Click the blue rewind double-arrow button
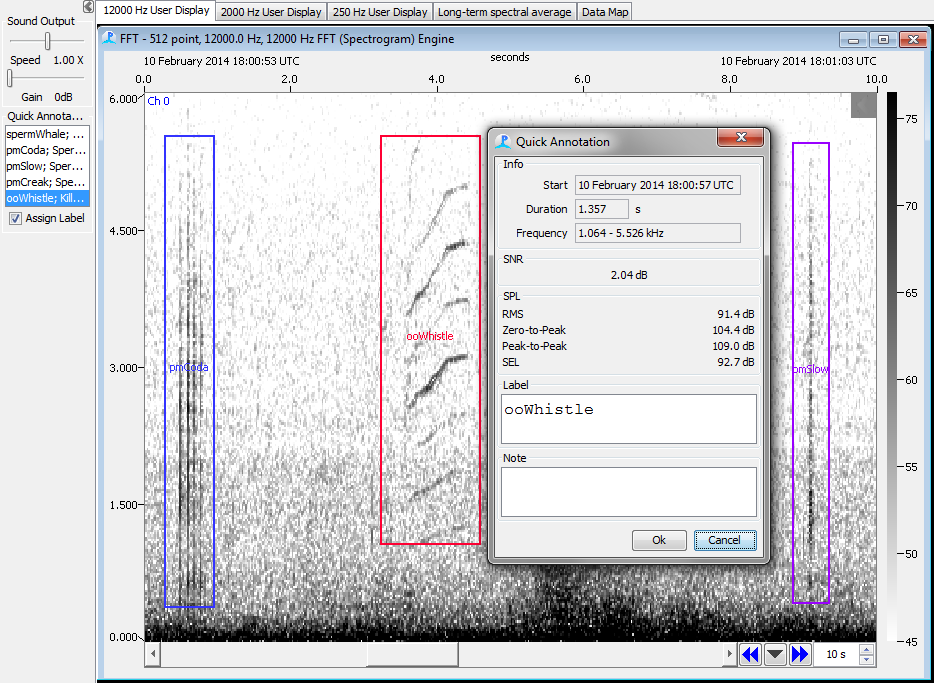The image size is (934, 683). click(x=751, y=654)
